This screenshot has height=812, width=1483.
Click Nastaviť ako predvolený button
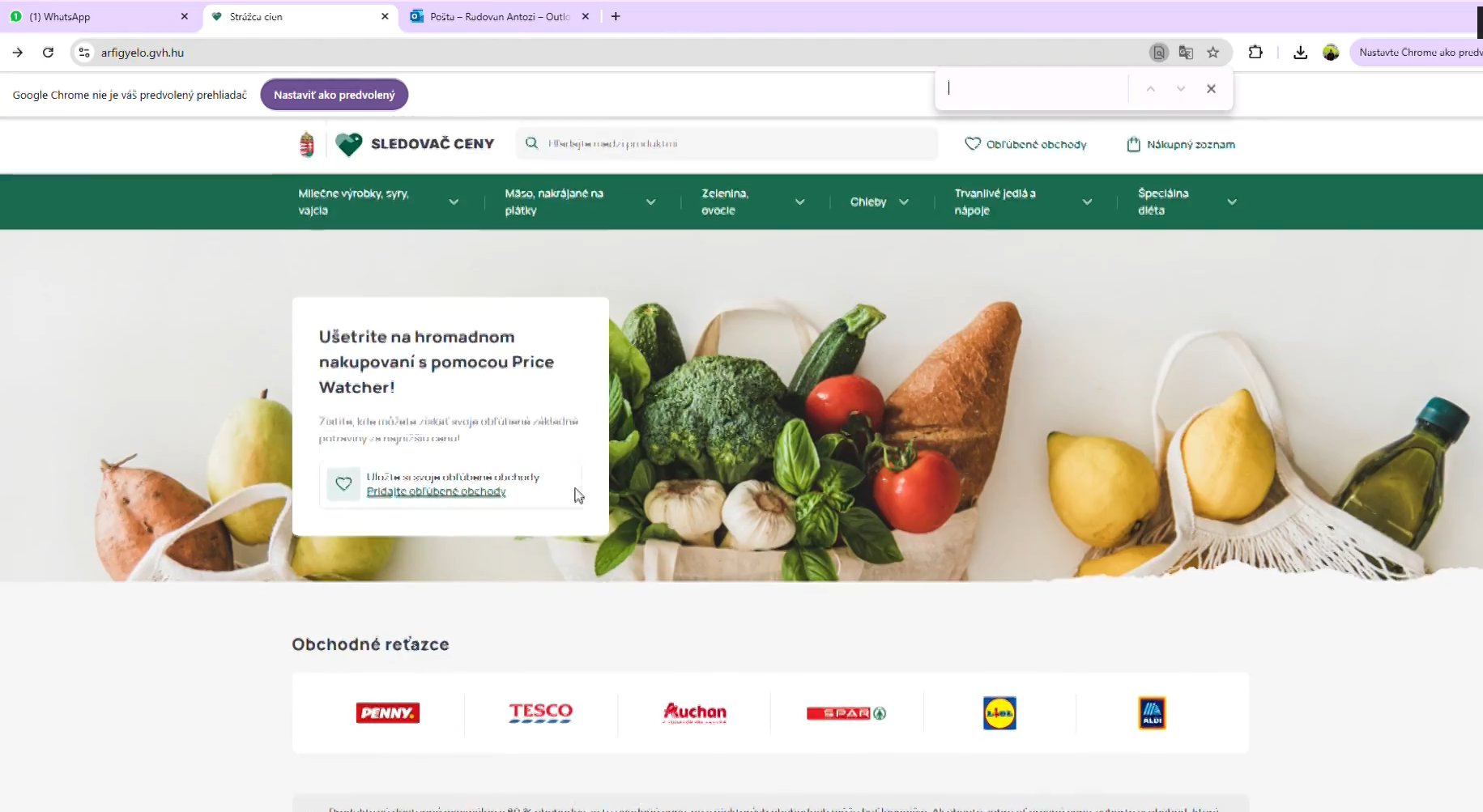pyautogui.click(x=334, y=95)
